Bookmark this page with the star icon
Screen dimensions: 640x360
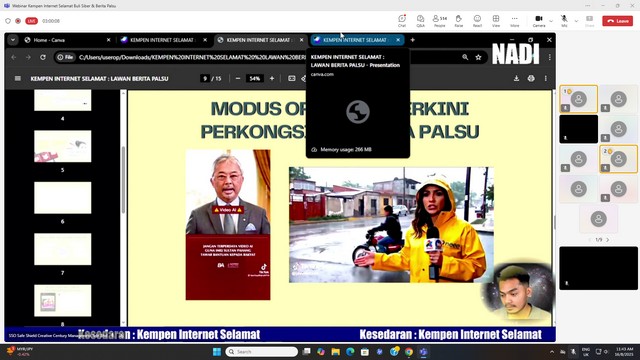(x=478, y=57)
